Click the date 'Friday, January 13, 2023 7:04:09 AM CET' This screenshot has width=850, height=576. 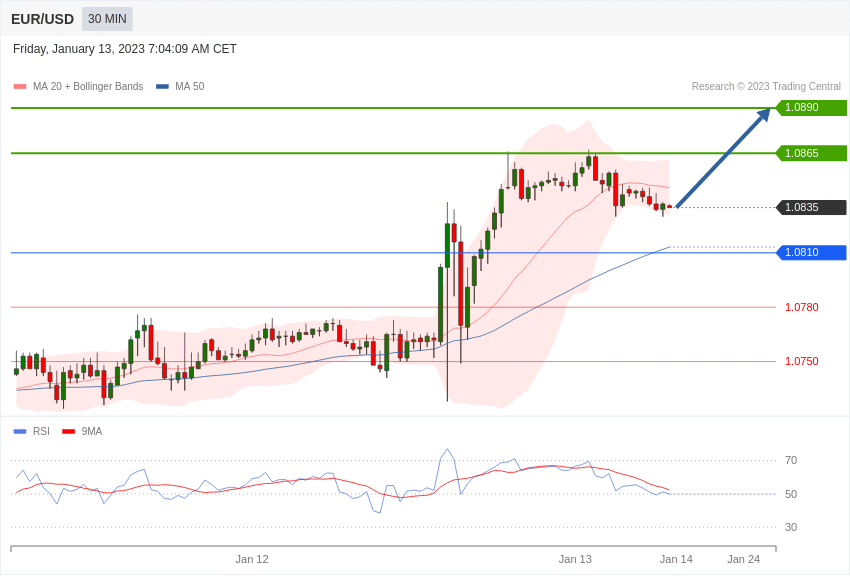point(125,49)
